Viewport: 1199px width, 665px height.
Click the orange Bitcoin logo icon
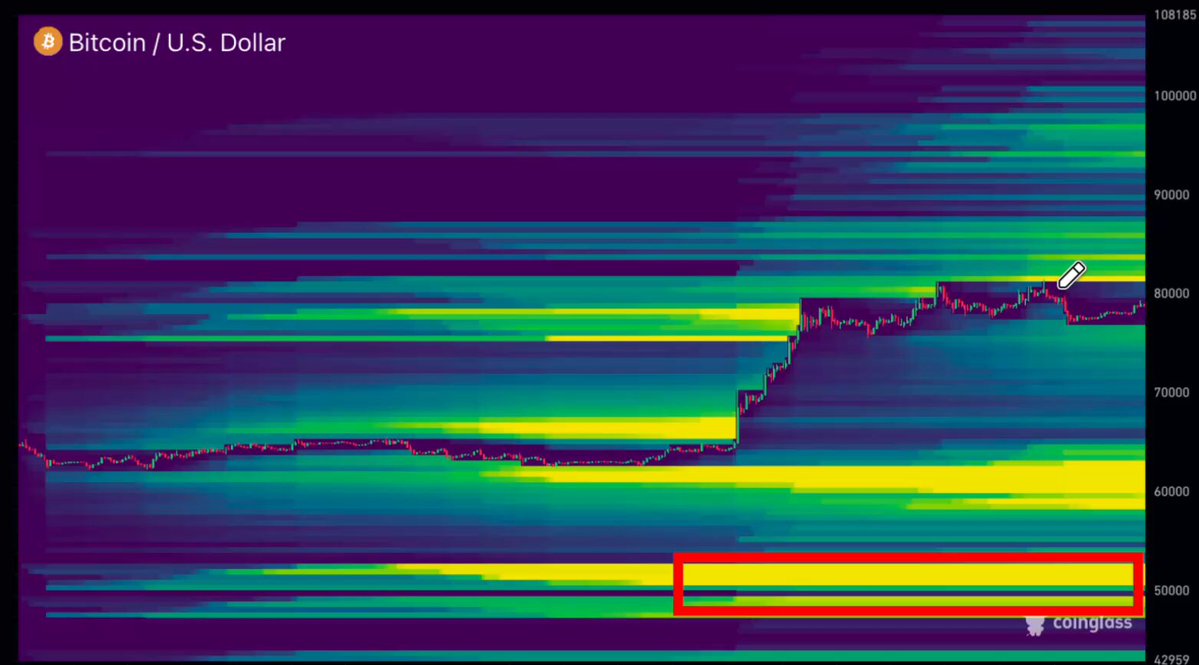(47, 42)
